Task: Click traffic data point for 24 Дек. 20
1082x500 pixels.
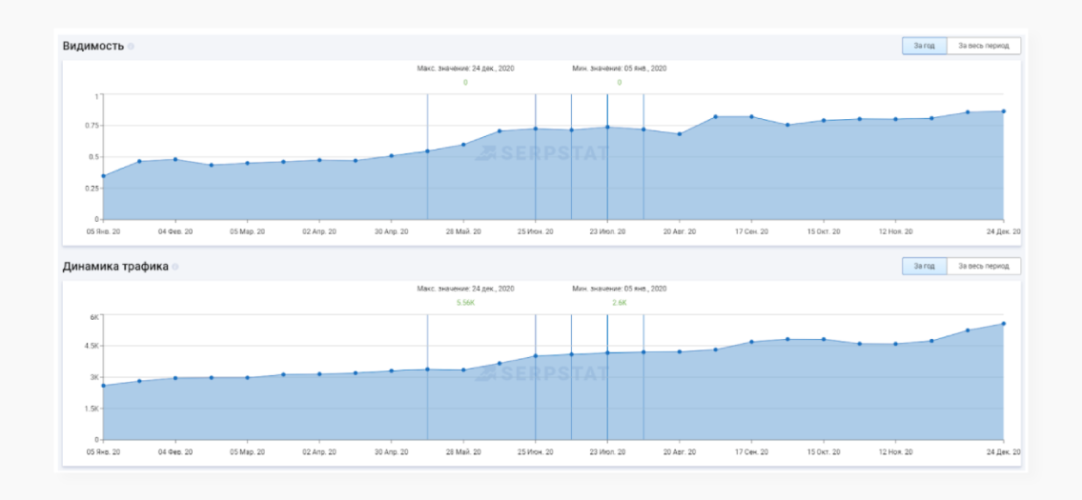Action: pos(1003,323)
